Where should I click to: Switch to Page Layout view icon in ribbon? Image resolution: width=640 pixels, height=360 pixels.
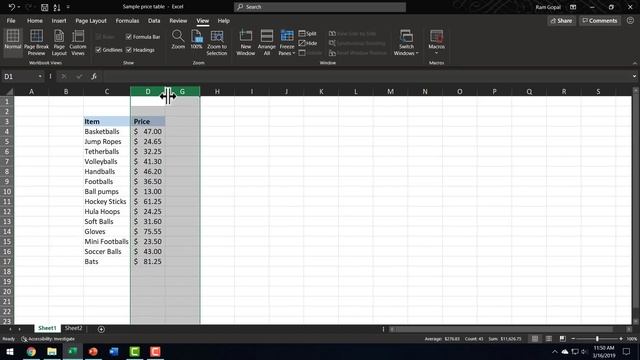(x=59, y=42)
